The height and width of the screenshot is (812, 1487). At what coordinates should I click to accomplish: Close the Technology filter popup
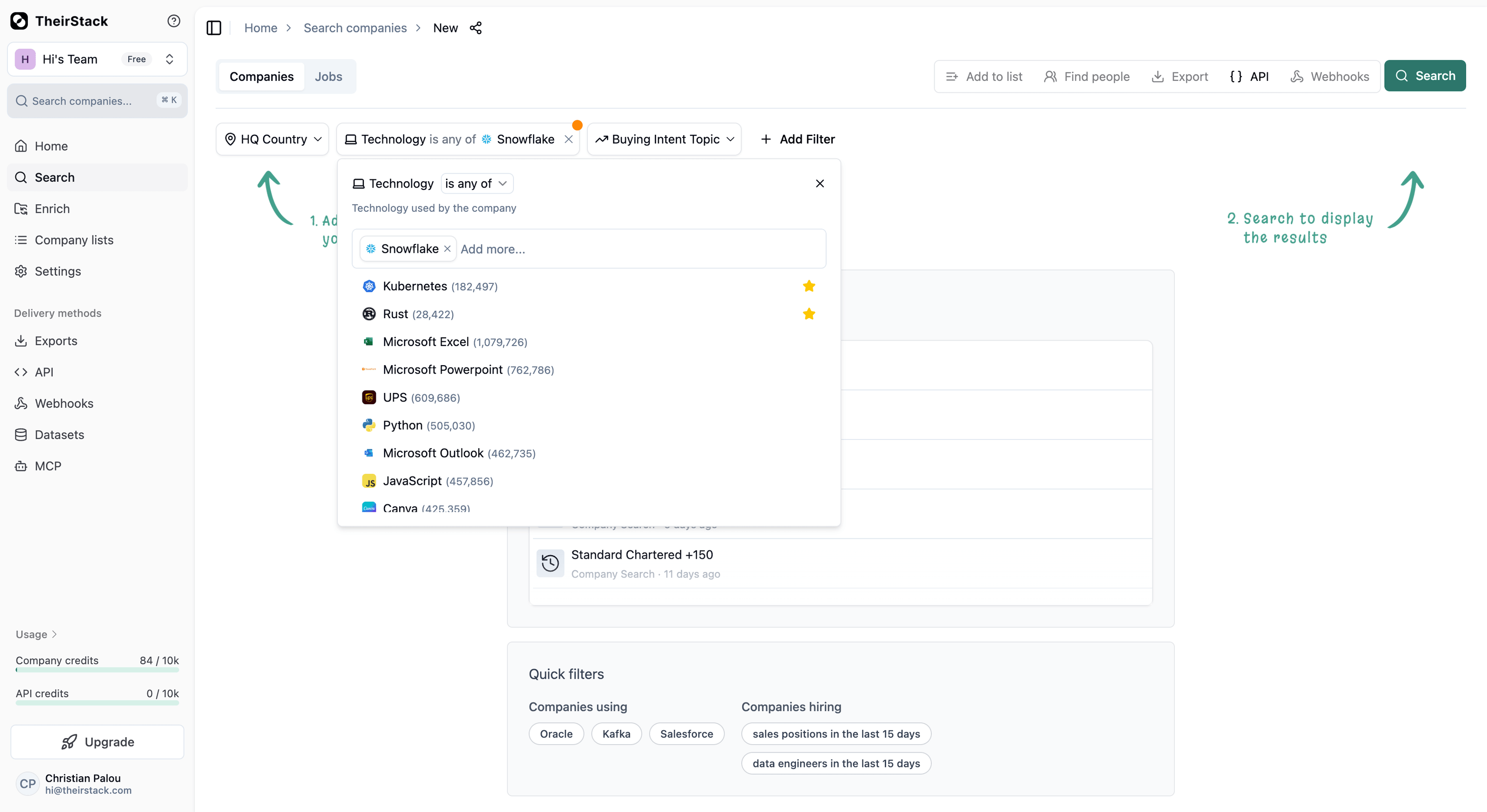coord(820,183)
